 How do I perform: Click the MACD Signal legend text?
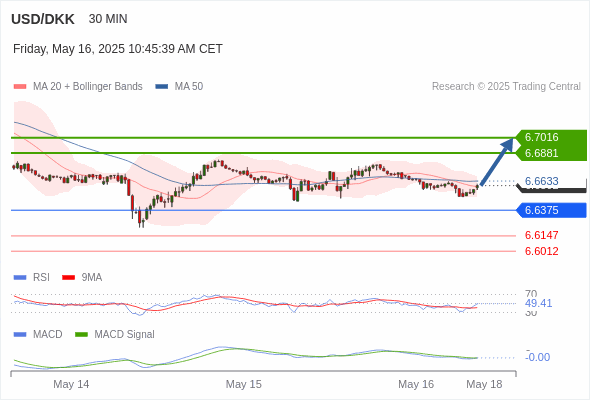pos(125,335)
